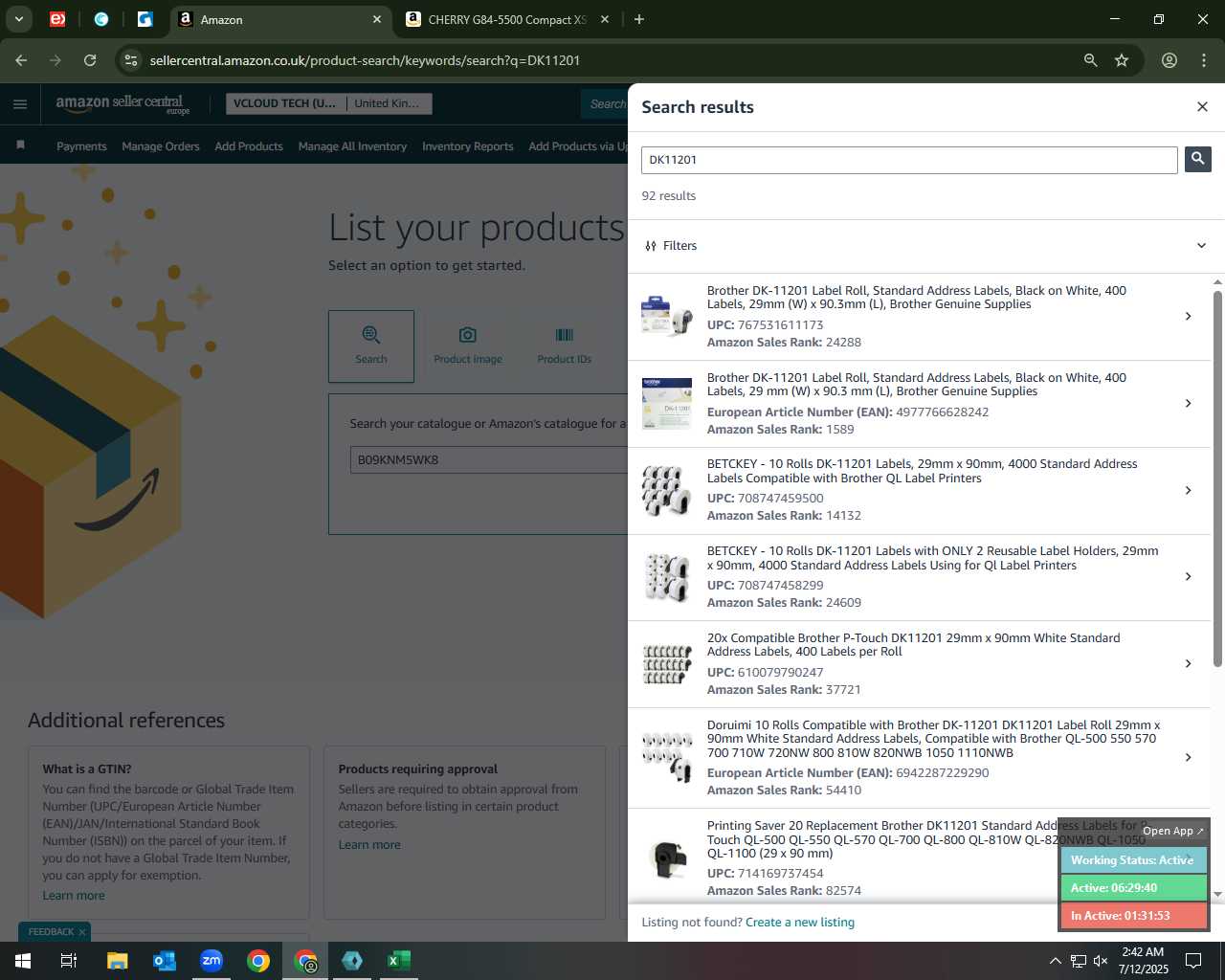This screenshot has height=980, width=1225.
Task: Bookmark this page with the star icon
Action: pos(1122,60)
